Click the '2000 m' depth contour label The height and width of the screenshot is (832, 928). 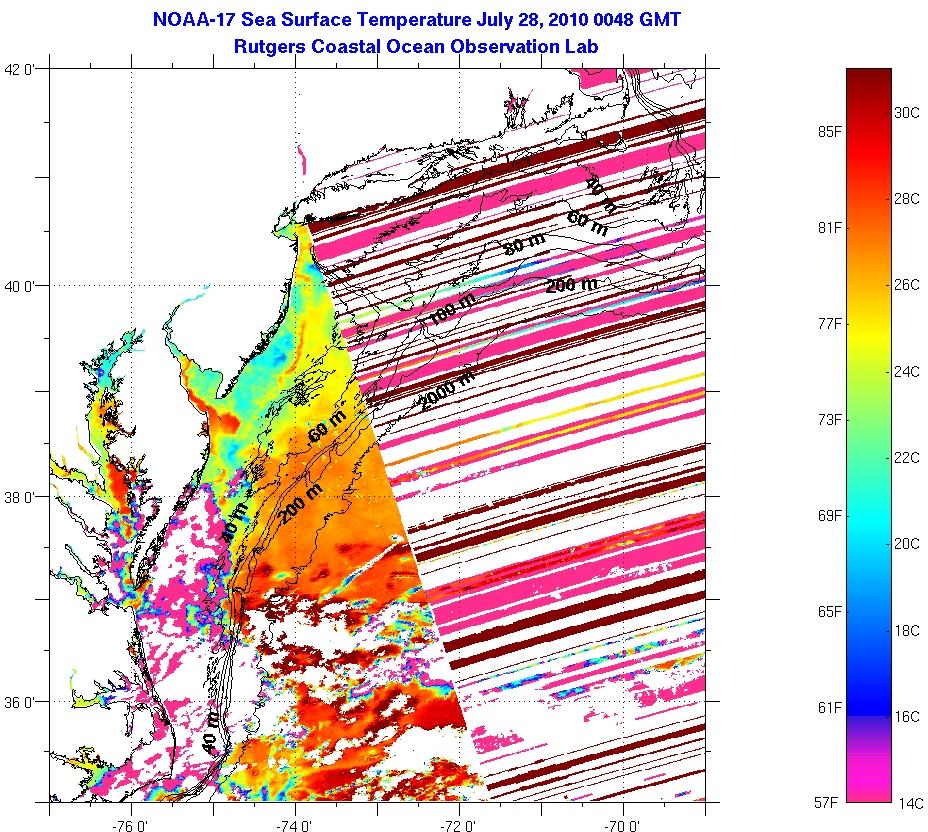[x=447, y=390]
